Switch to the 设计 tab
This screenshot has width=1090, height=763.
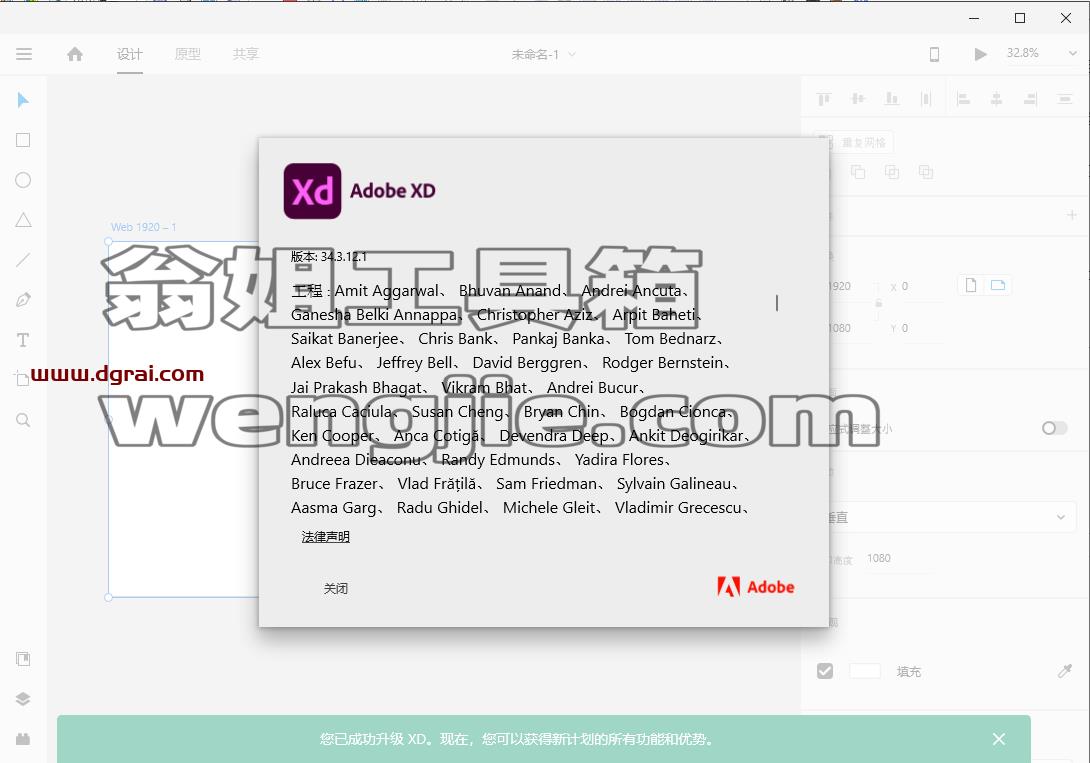(129, 54)
